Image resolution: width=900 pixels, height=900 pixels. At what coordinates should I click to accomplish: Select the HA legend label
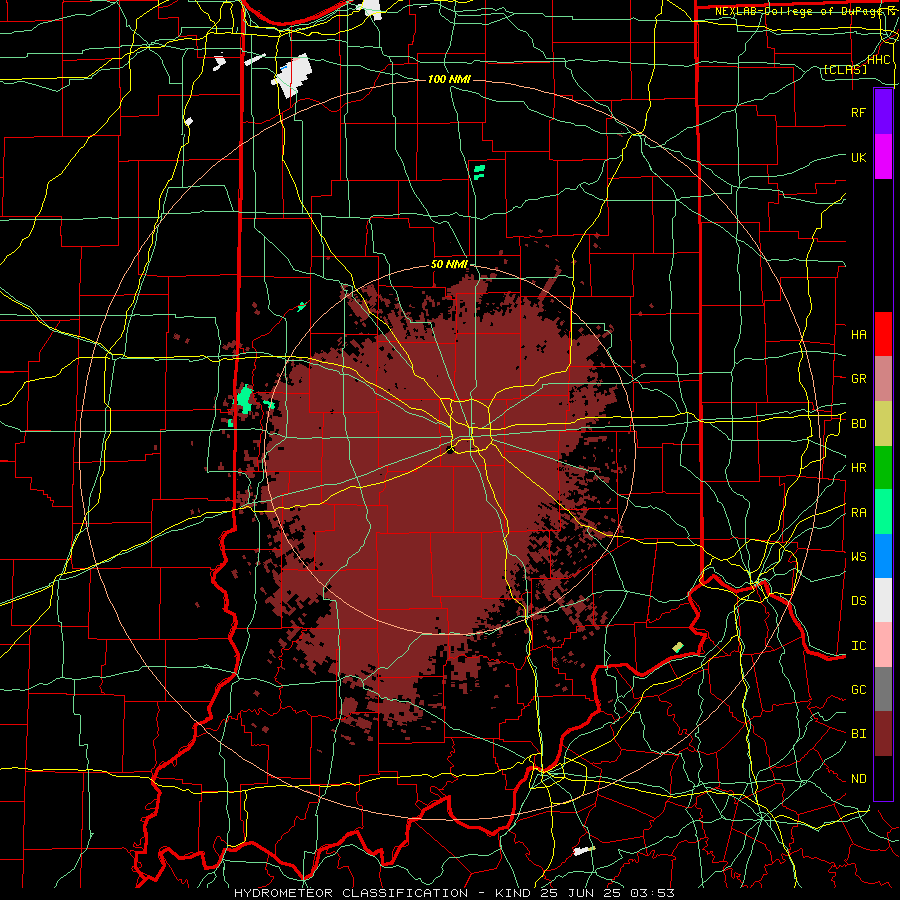click(858, 334)
